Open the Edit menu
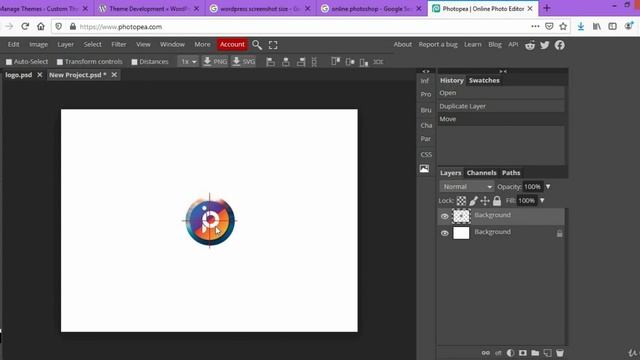The width and height of the screenshot is (640, 360). [x=13, y=44]
